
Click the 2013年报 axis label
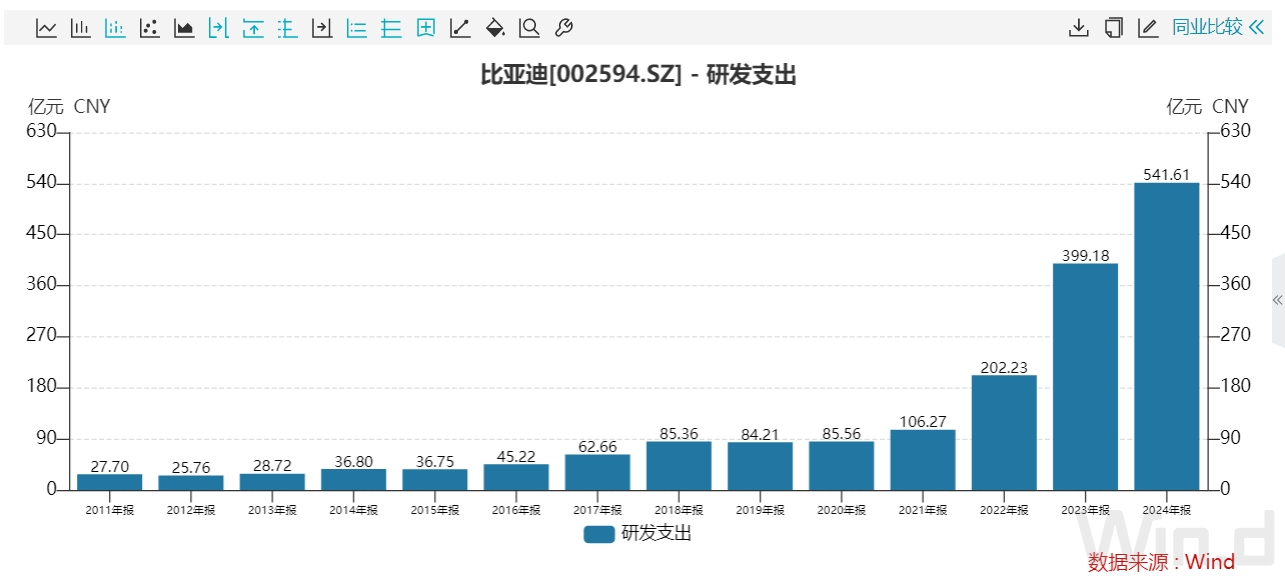click(x=273, y=510)
